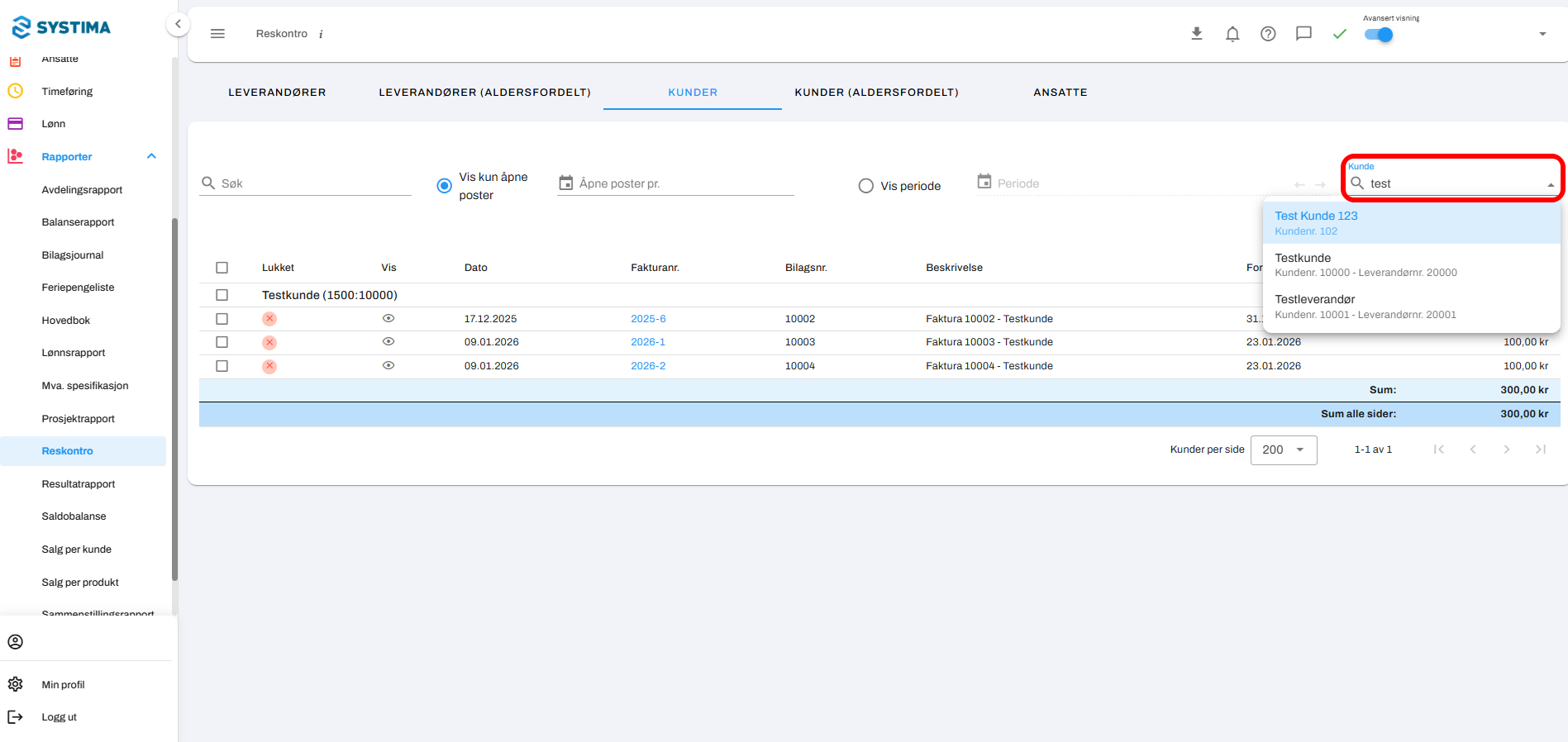Click the red Lukket icon for invoice 2025-6
The width and height of the screenshot is (1568, 742).
coord(269,319)
